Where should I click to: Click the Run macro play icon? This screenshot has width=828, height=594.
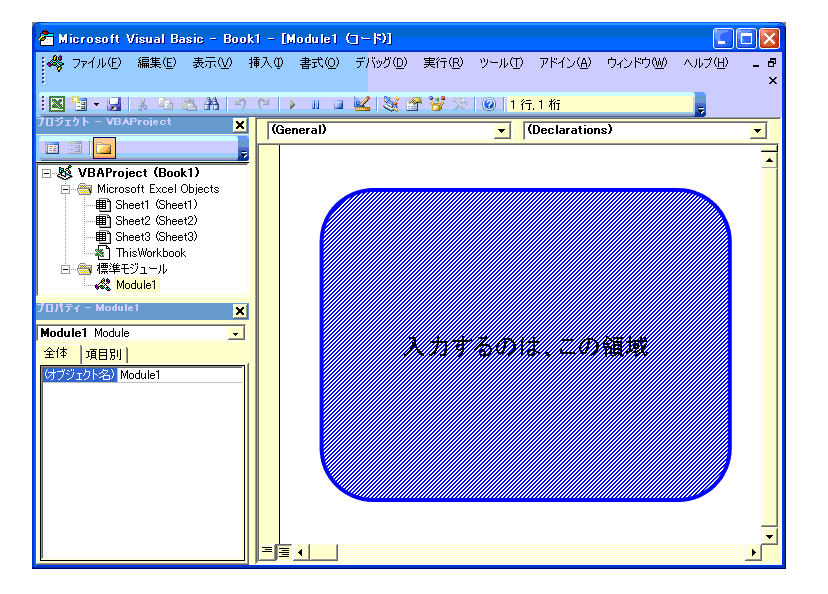292,104
